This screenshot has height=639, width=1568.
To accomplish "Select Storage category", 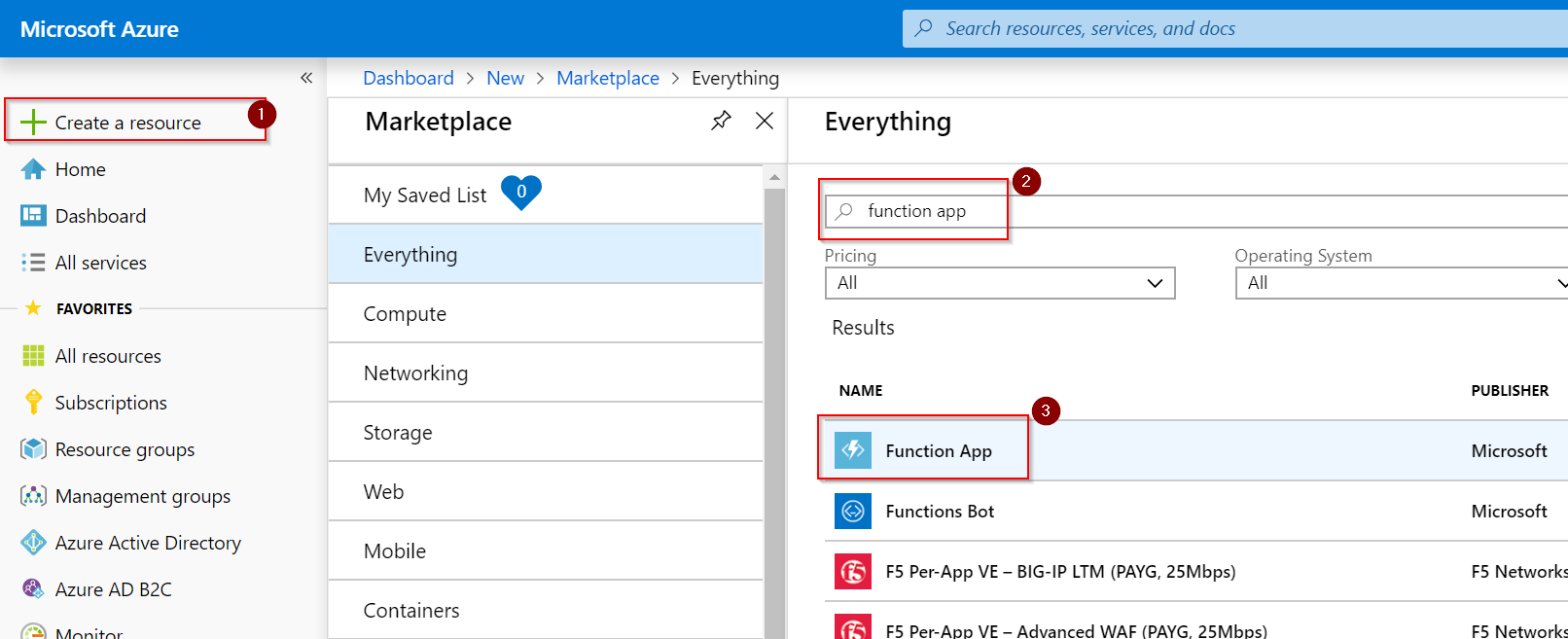I will pos(546,432).
